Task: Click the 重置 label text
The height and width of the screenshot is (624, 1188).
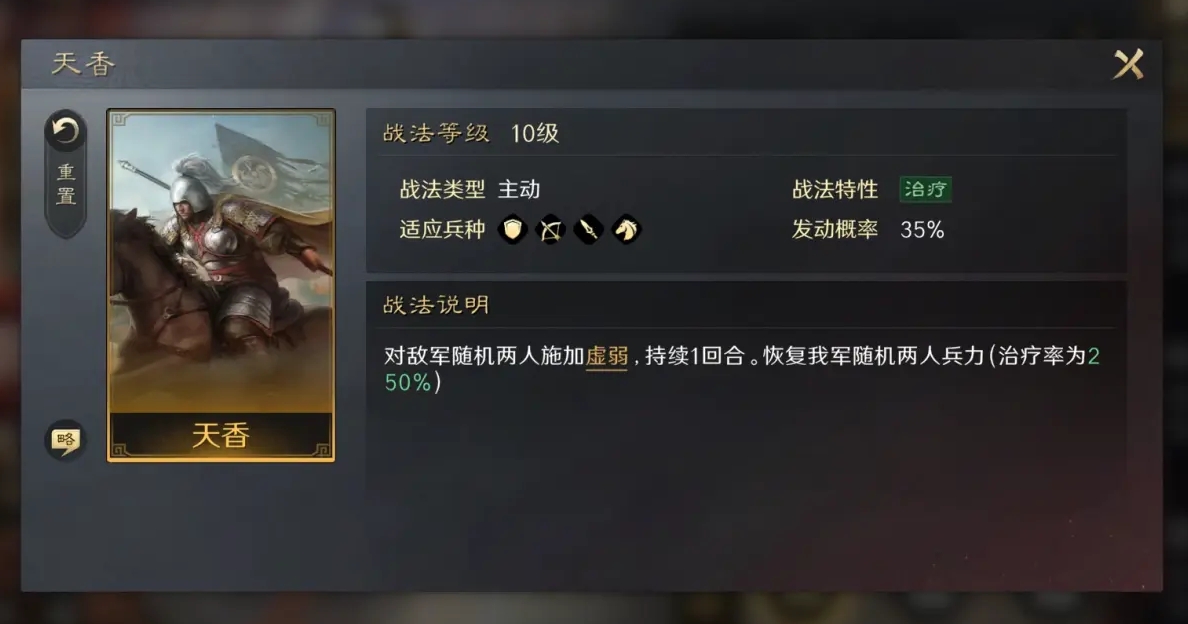Action: (x=66, y=185)
